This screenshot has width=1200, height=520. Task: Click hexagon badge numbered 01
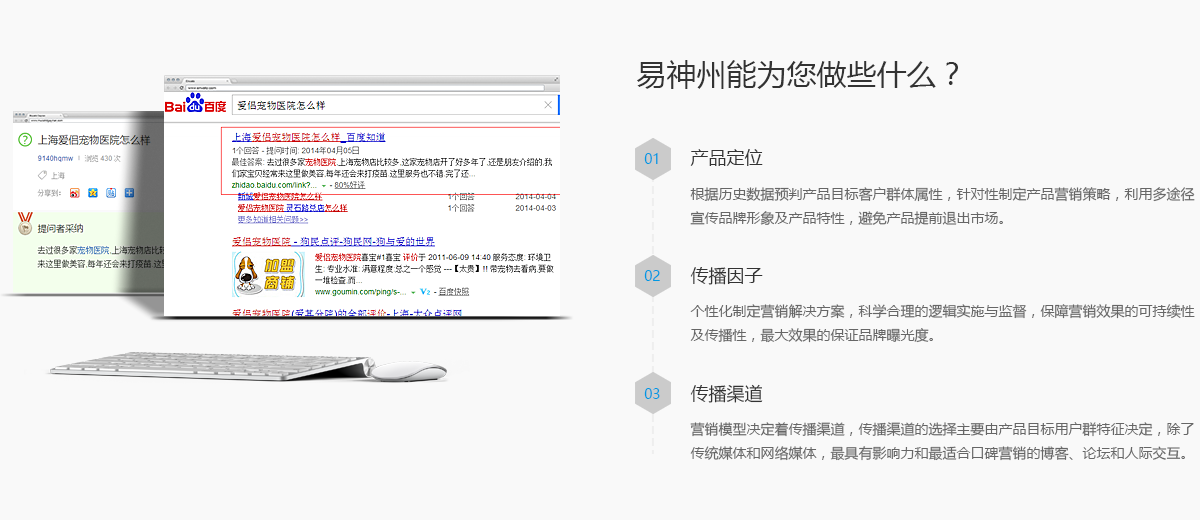(x=652, y=158)
